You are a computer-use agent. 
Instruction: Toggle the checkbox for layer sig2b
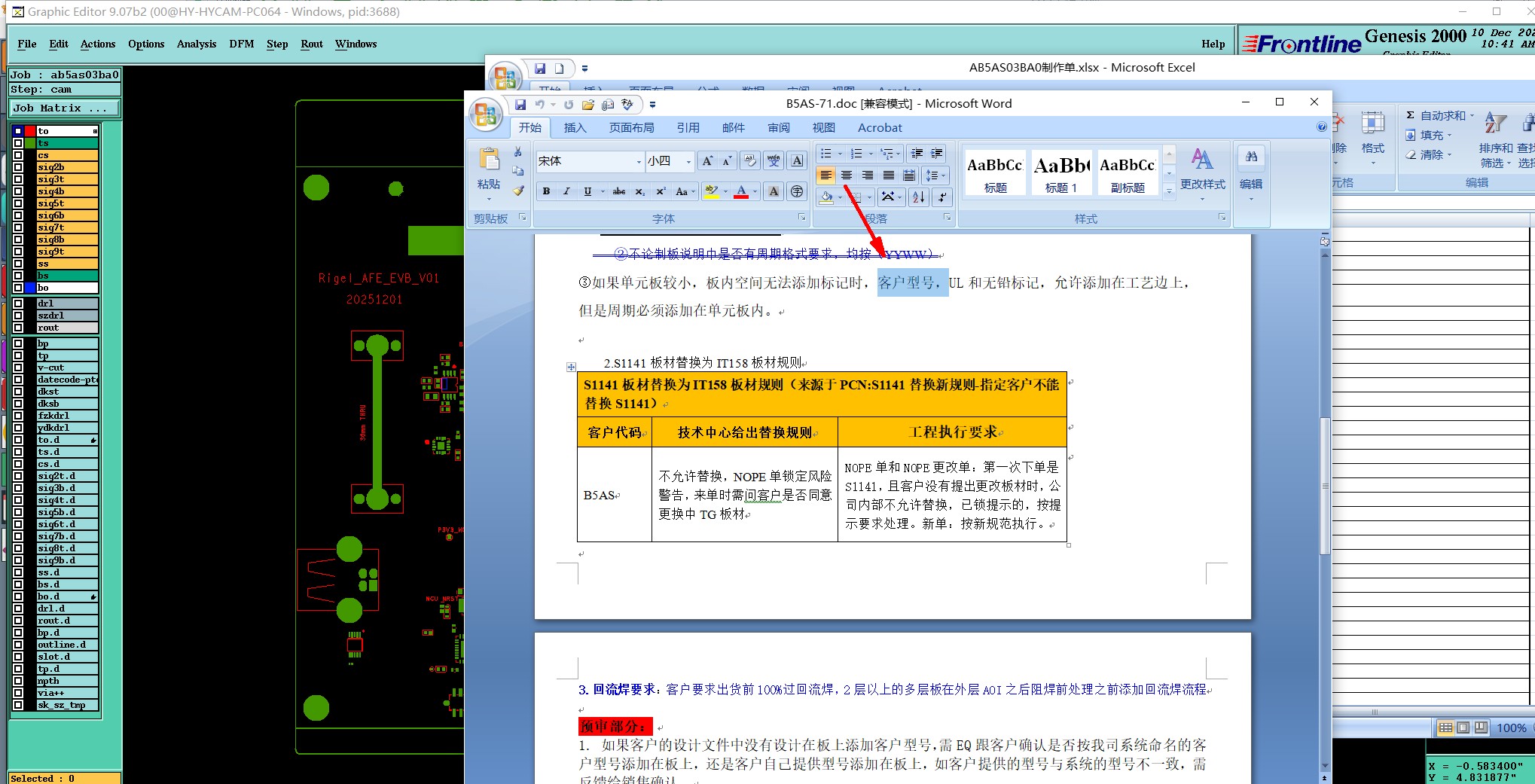(18, 167)
